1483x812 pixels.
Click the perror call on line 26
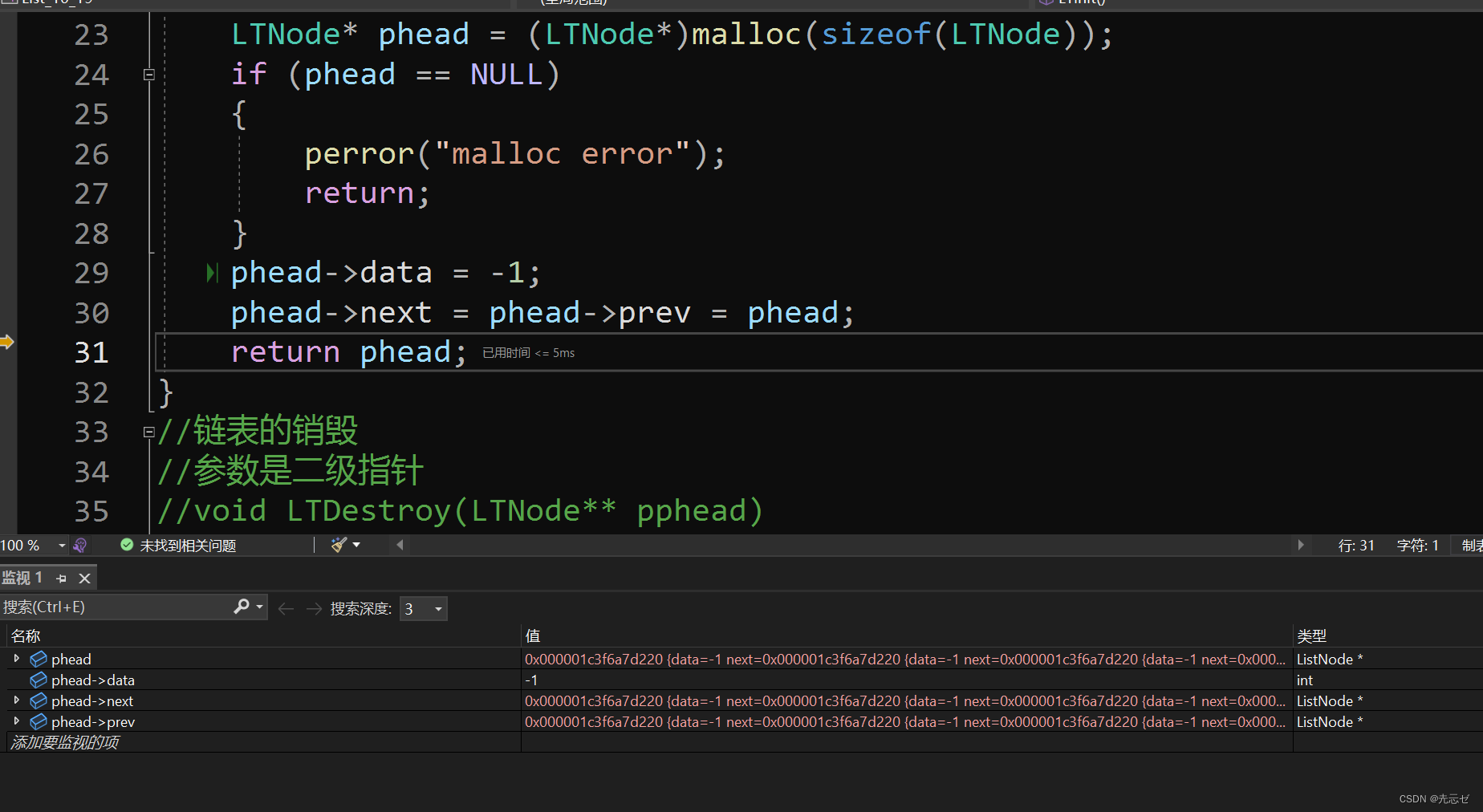(x=360, y=153)
